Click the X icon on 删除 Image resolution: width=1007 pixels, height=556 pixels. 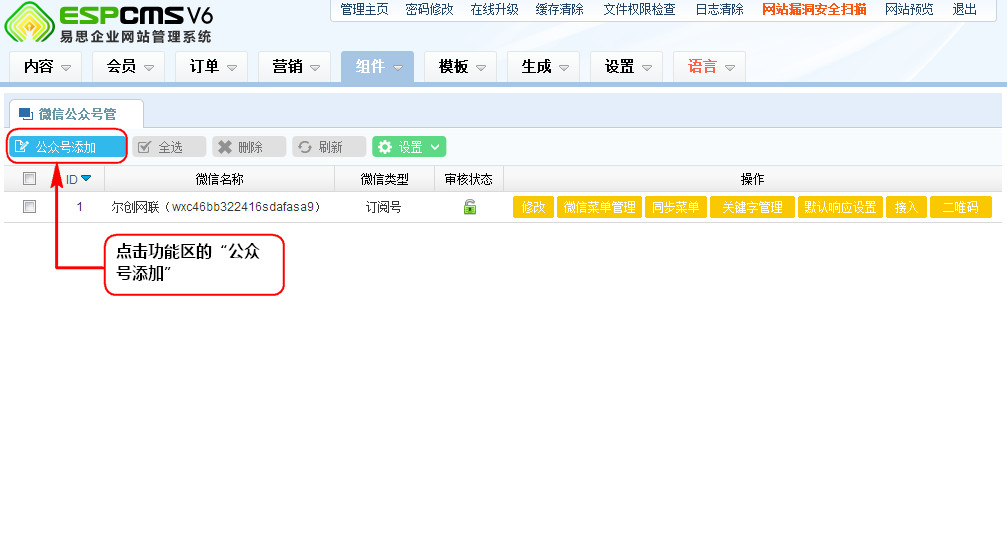point(224,147)
